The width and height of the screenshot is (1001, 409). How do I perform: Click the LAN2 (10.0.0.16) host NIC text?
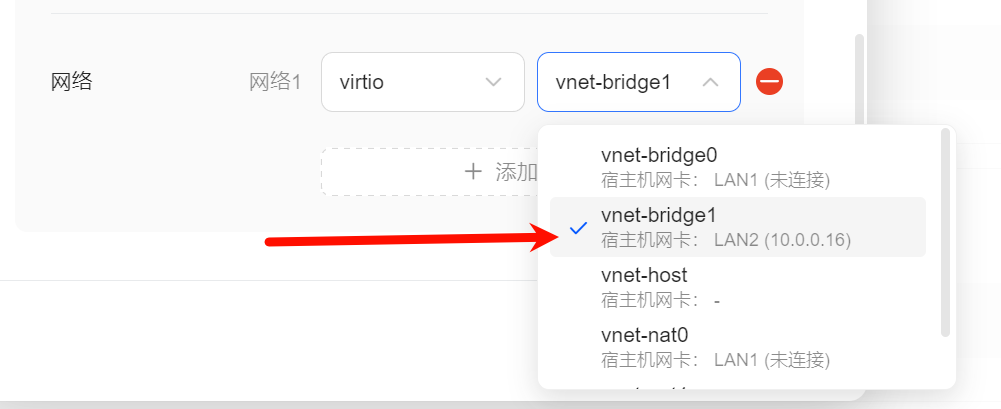click(x=783, y=241)
